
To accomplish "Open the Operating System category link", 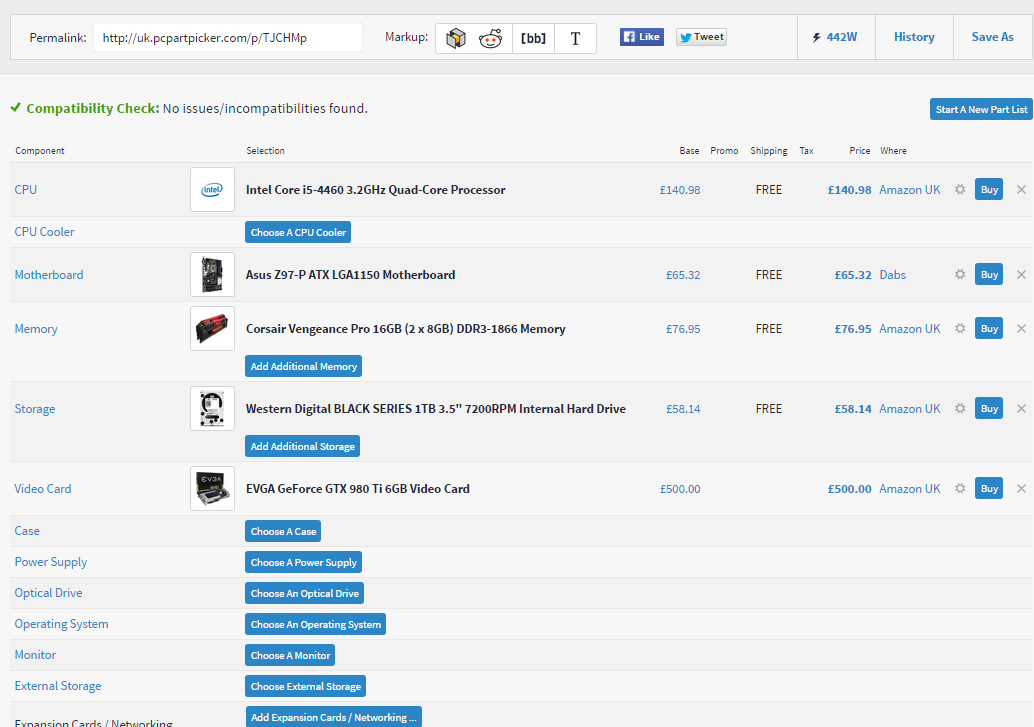I will tap(61, 623).
